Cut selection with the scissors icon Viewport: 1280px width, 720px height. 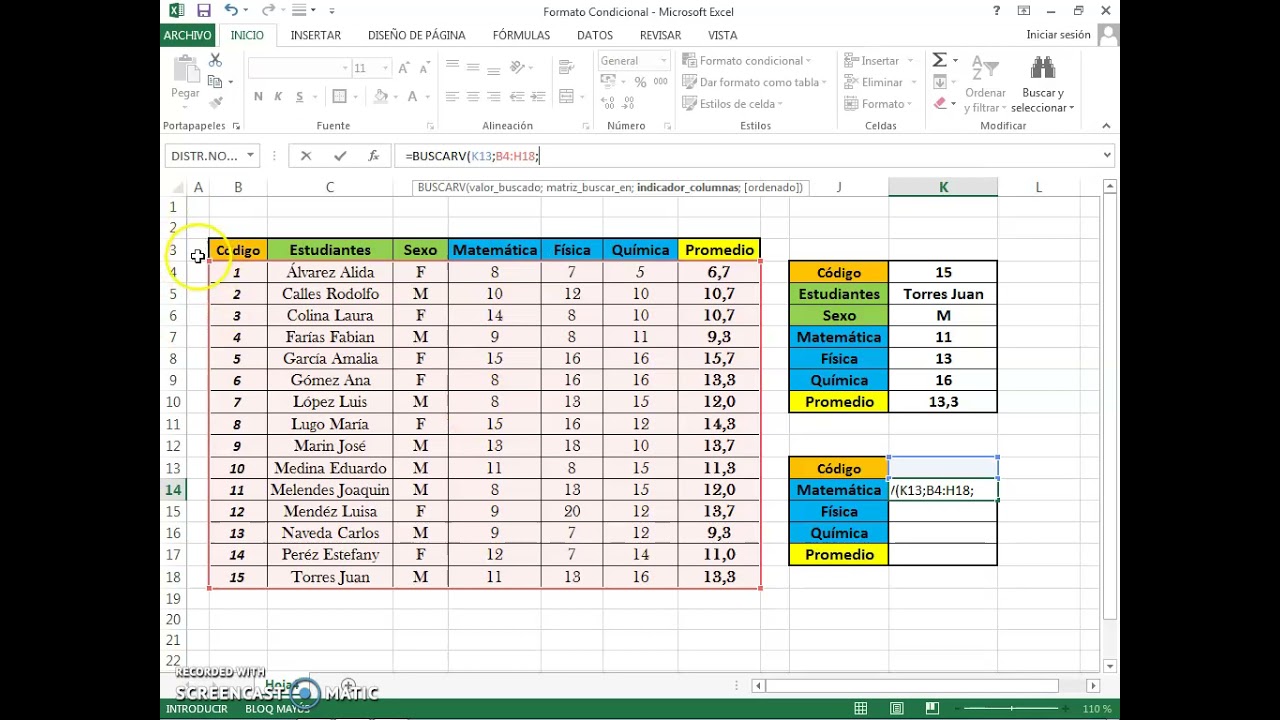coord(215,61)
